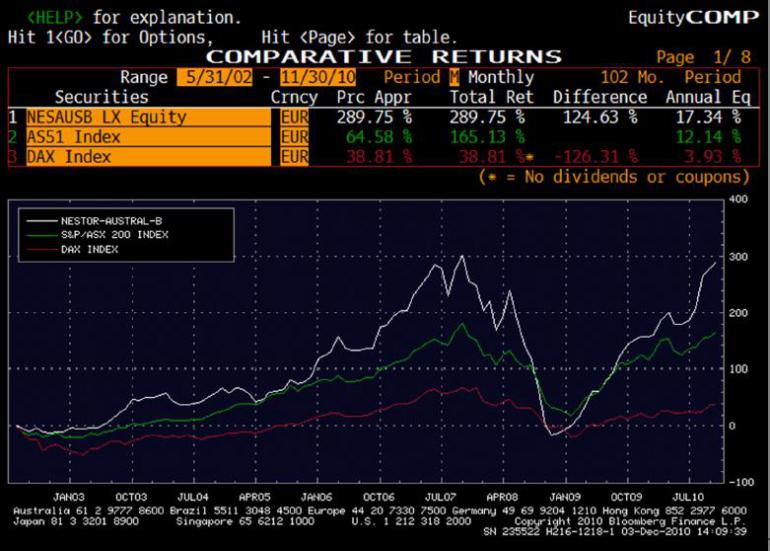Viewport: 770px width, 551px height.
Task: Click the Difference column header
Action: click(600, 97)
